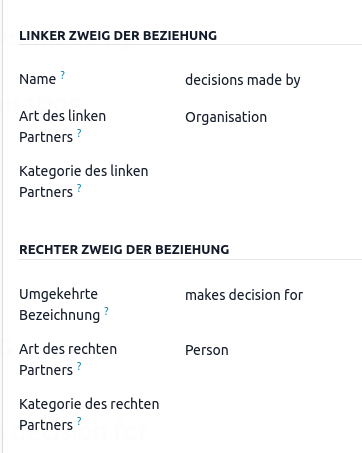Image resolution: width=362 pixels, height=453 pixels.
Task: Click the Art des linken Partners label
Action: click(x=62, y=127)
